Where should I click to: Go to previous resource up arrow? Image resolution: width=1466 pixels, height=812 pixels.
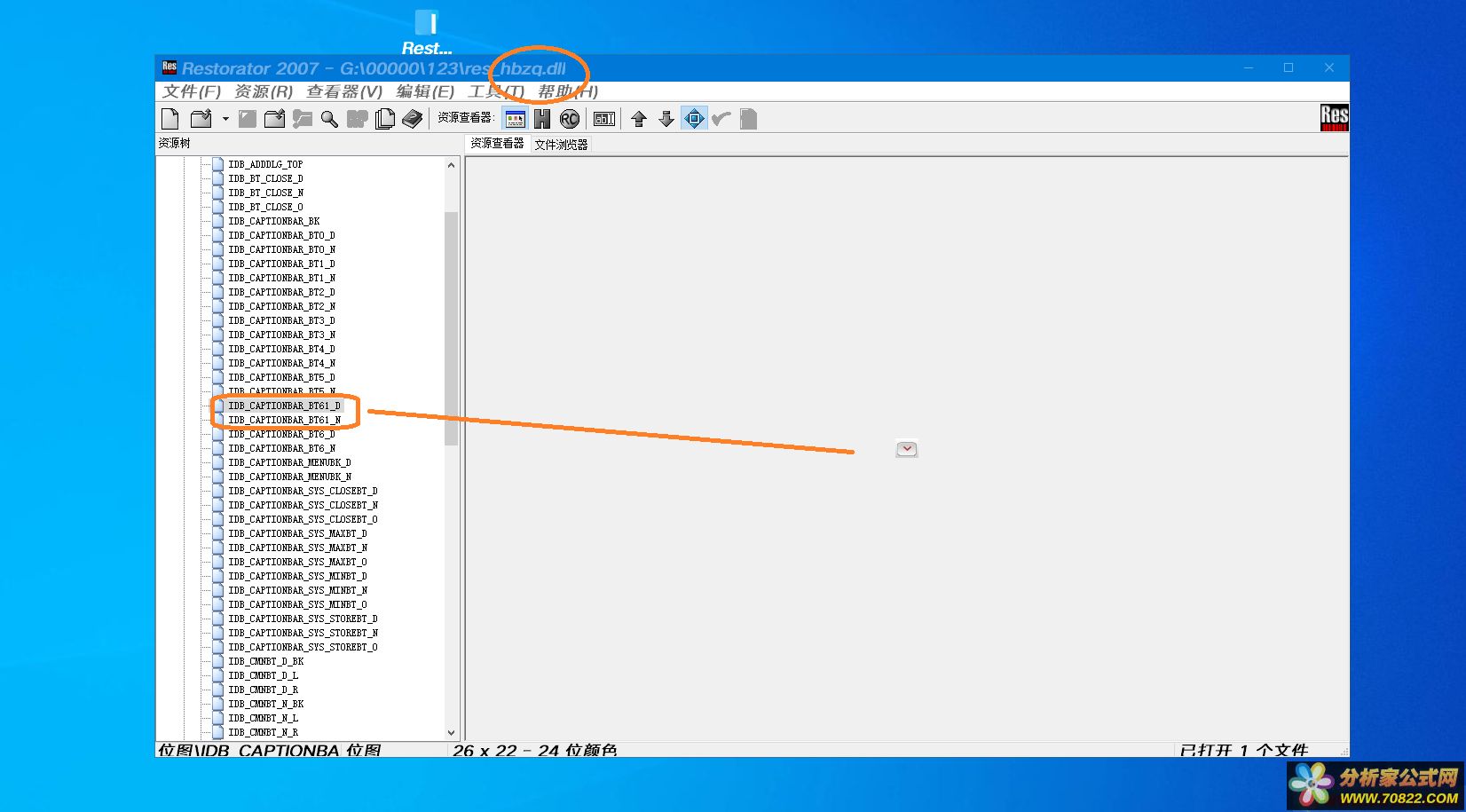click(x=639, y=119)
